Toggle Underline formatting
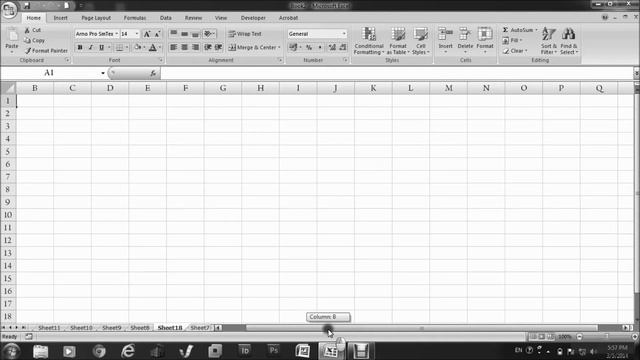Screen dimensions: 640x360 [x=102, y=47]
